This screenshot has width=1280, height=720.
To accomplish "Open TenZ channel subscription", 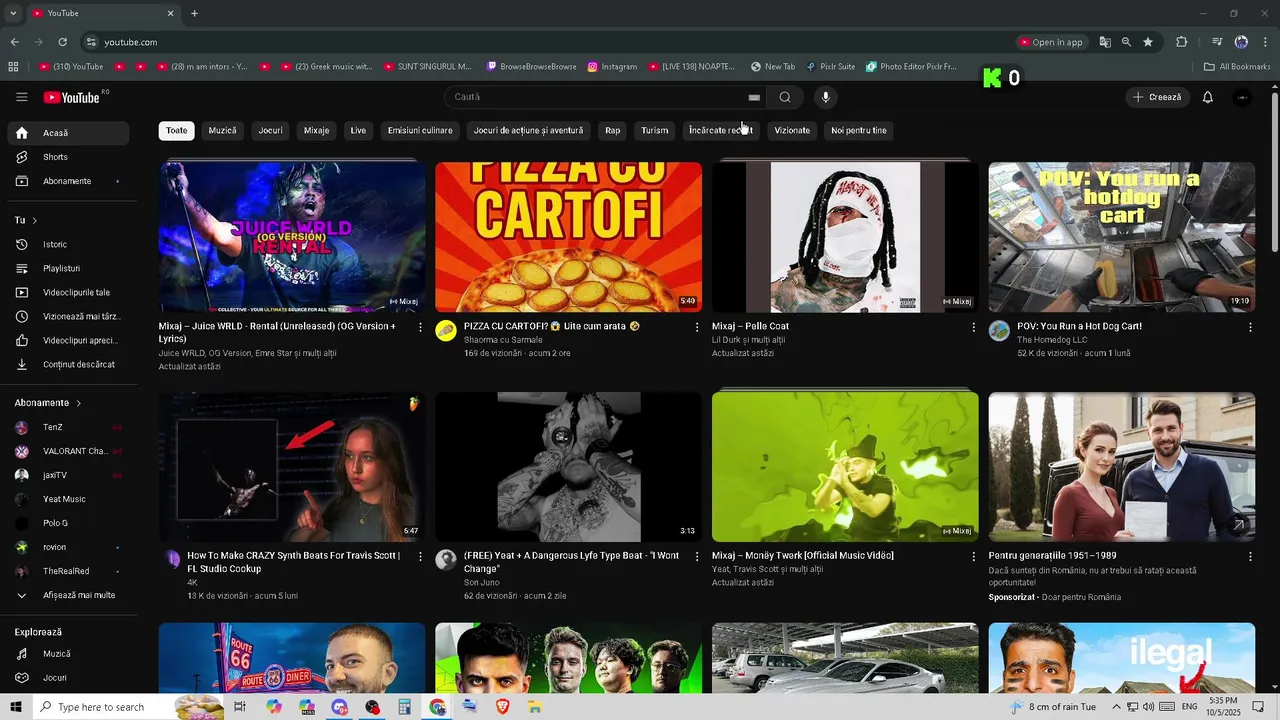I will pyautogui.click(x=68, y=427).
